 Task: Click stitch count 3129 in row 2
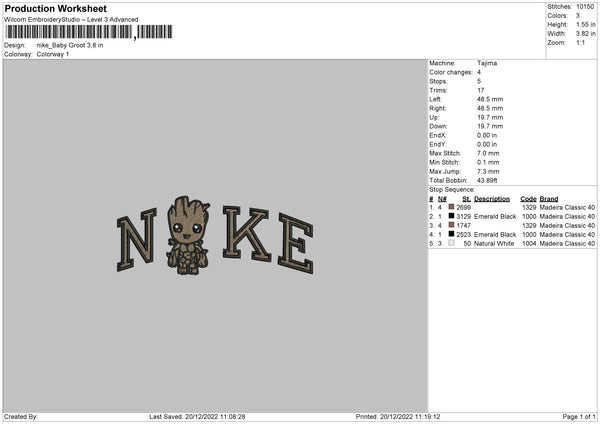[463, 217]
